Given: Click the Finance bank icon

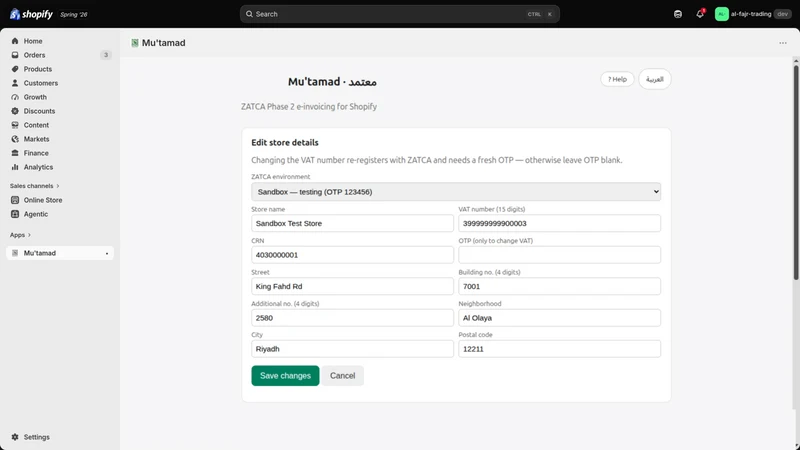Looking at the screenshot, I should click(x=15, y=153).
